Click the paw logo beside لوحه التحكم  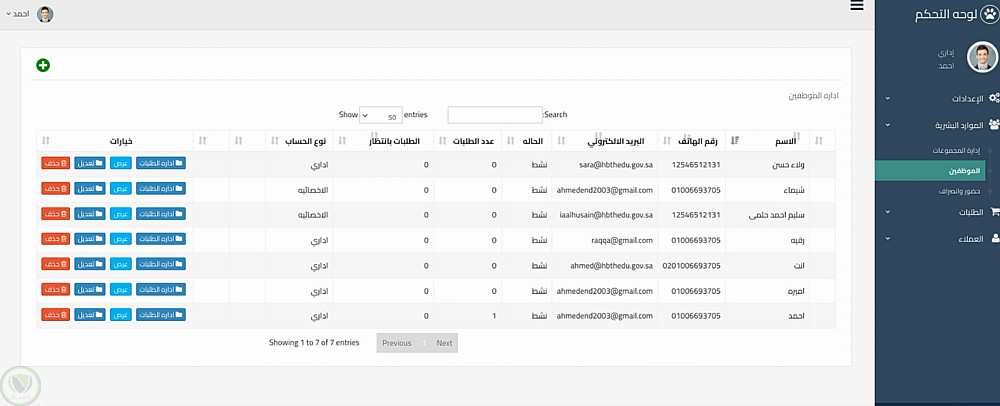pos(989,15)
